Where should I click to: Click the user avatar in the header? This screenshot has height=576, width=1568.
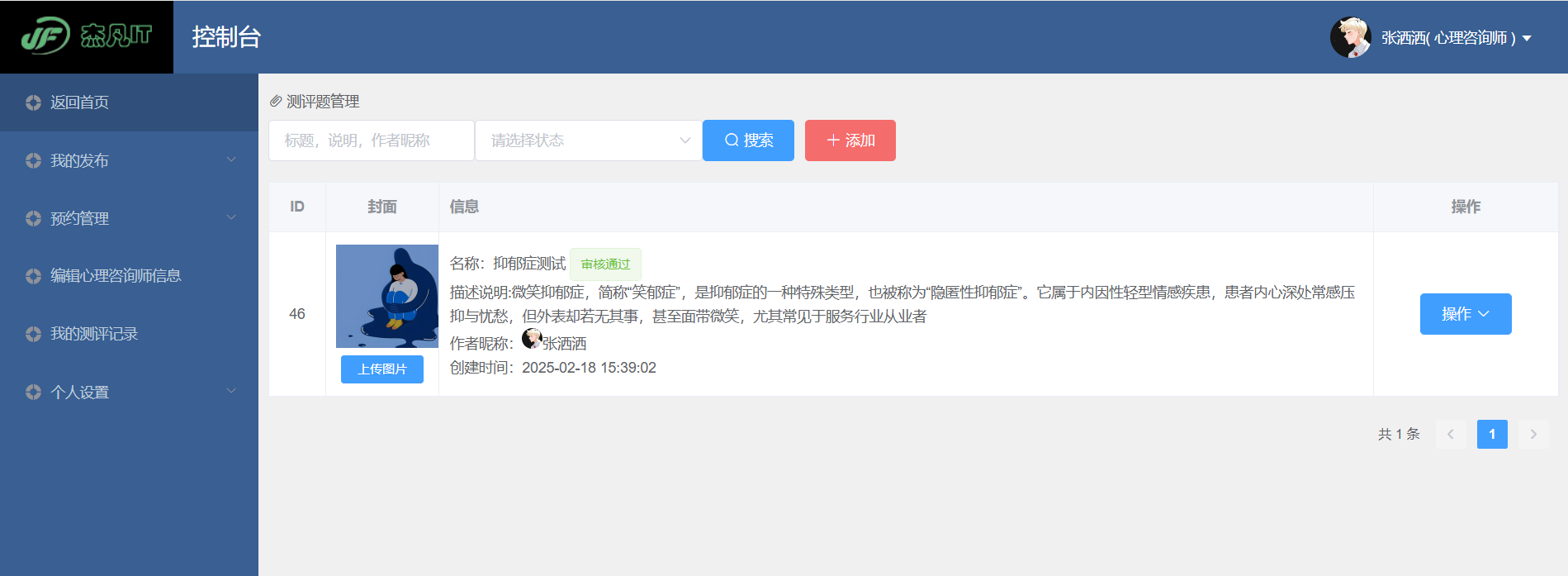(x=1350, y=37)
